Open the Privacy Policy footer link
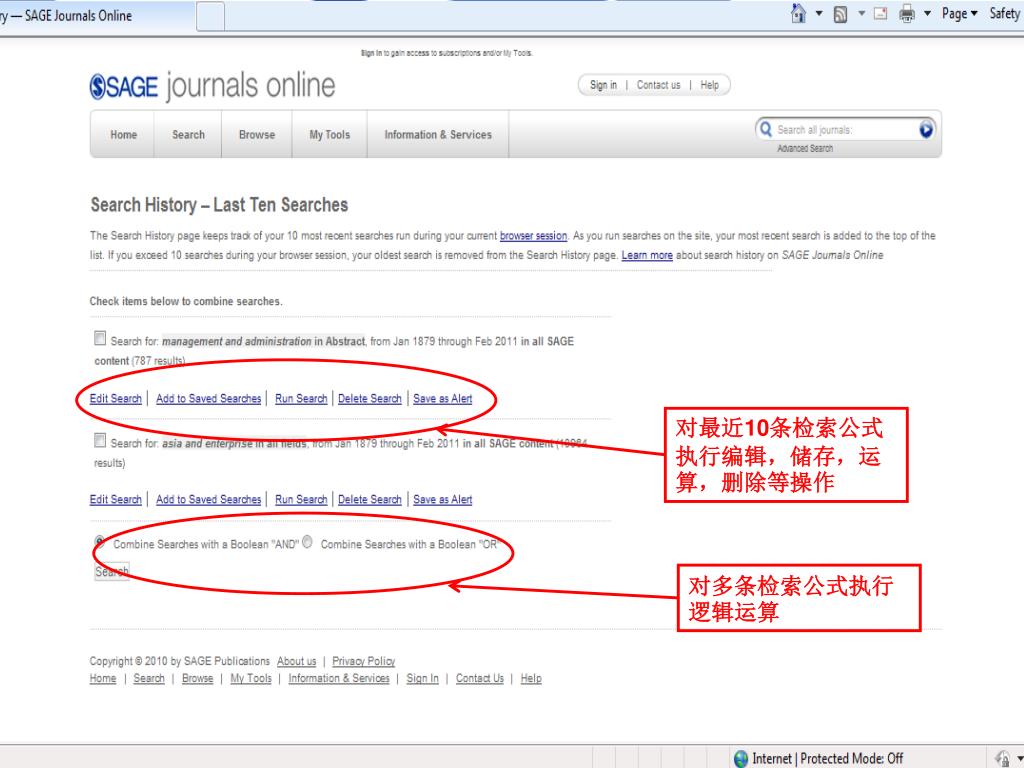This screenshot has width=1024, height=768. (x=364, y=661)
